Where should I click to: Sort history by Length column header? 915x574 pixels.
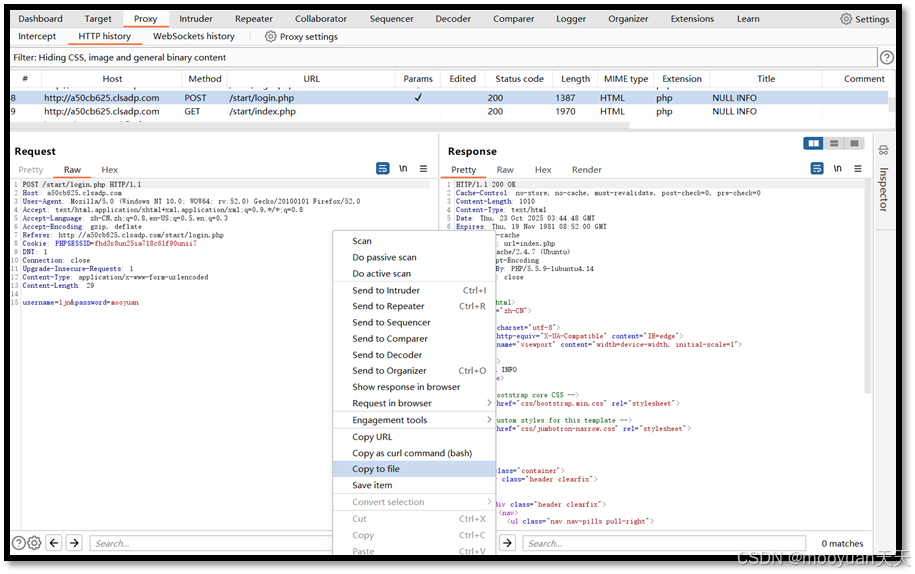[575, 79]
